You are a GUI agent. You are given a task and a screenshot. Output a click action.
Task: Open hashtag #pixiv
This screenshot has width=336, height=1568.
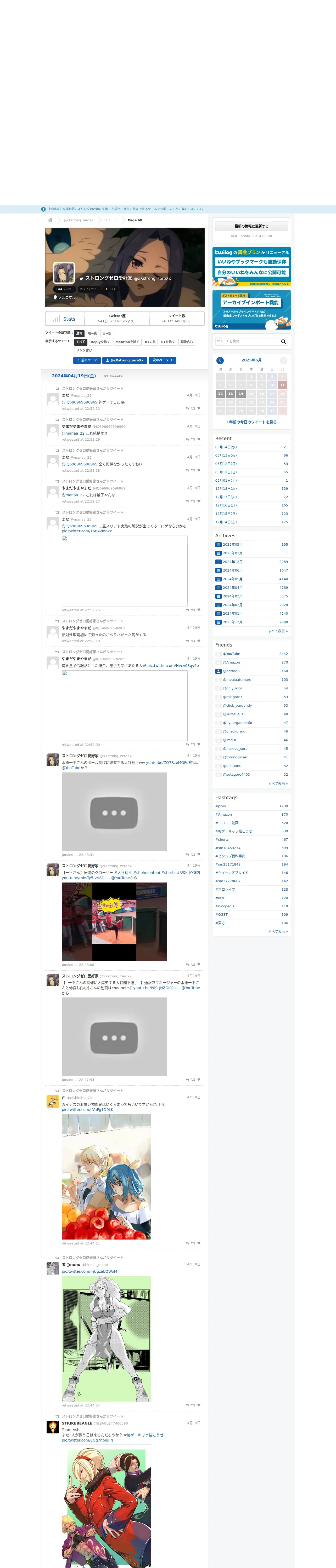click(x=221, y=806)
